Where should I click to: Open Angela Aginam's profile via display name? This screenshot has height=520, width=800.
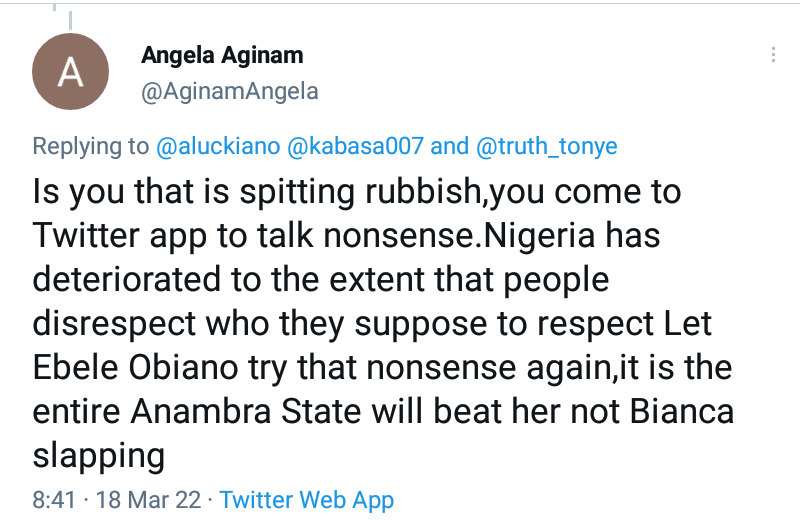[222, 55]
